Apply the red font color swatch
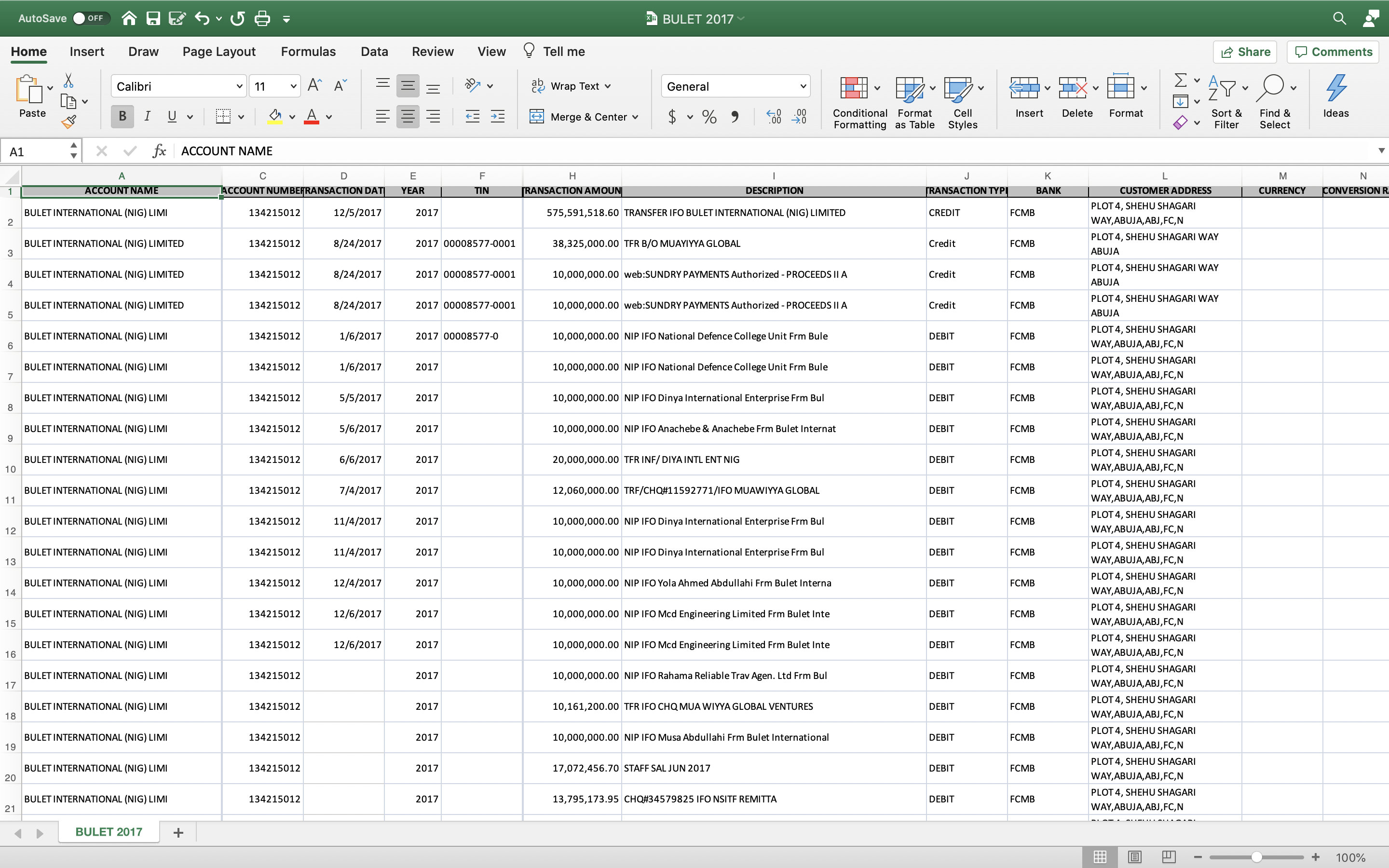 (312, 117)
